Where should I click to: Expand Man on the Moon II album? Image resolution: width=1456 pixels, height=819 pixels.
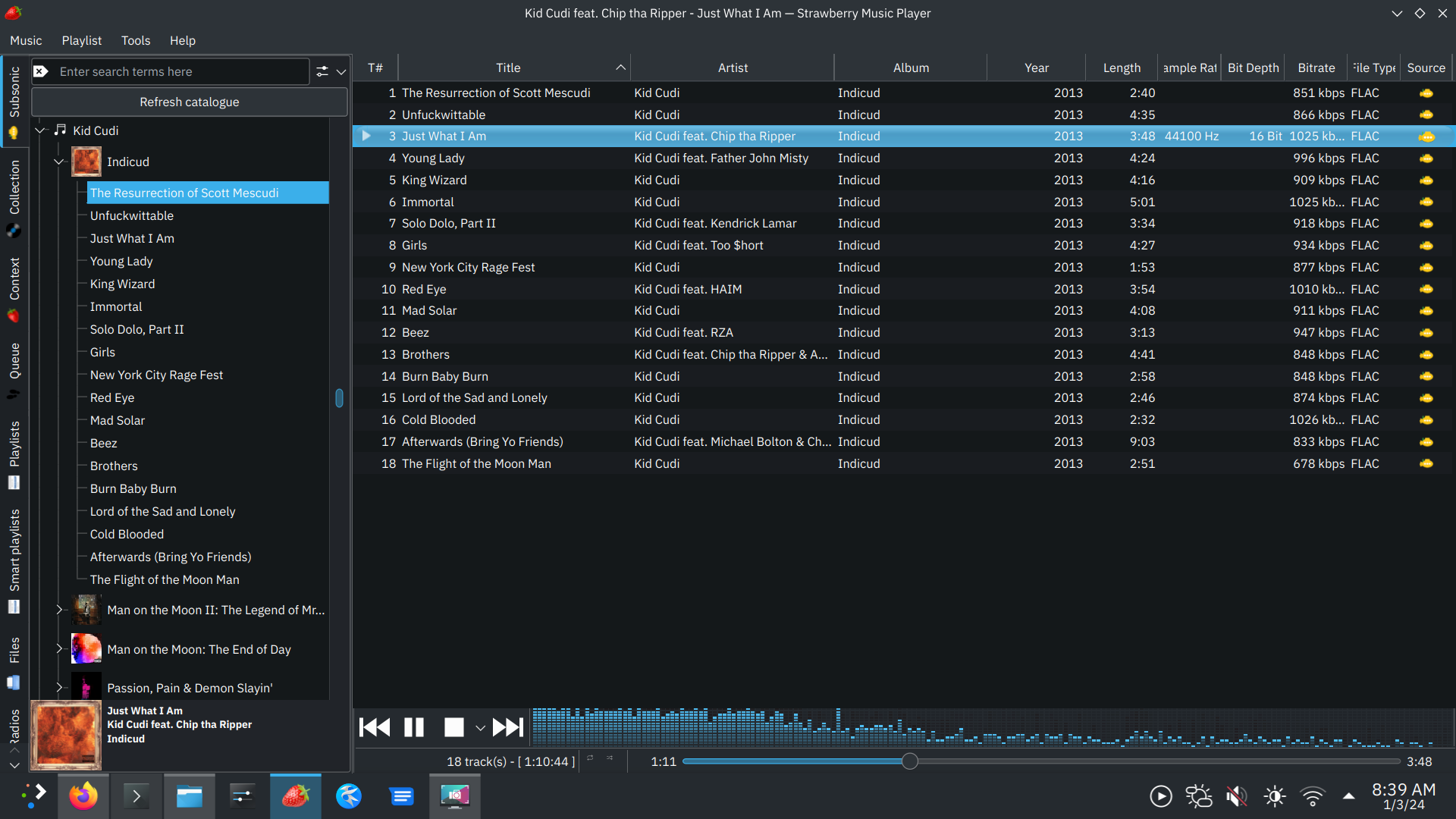tap(59, 610)
